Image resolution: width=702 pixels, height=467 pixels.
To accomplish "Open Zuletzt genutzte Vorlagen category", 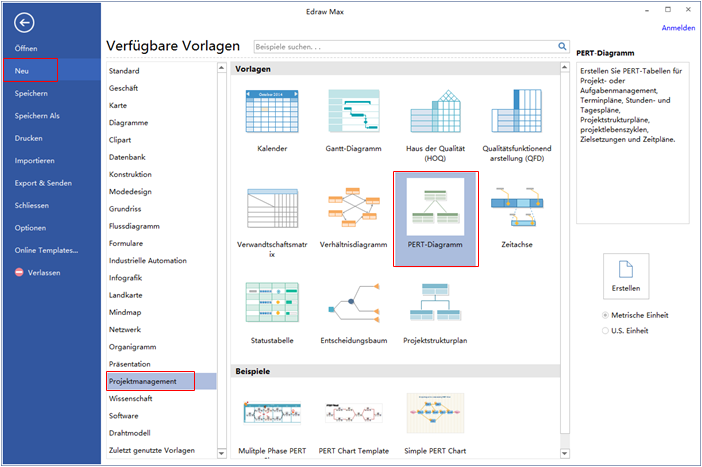I will [151, 450].
